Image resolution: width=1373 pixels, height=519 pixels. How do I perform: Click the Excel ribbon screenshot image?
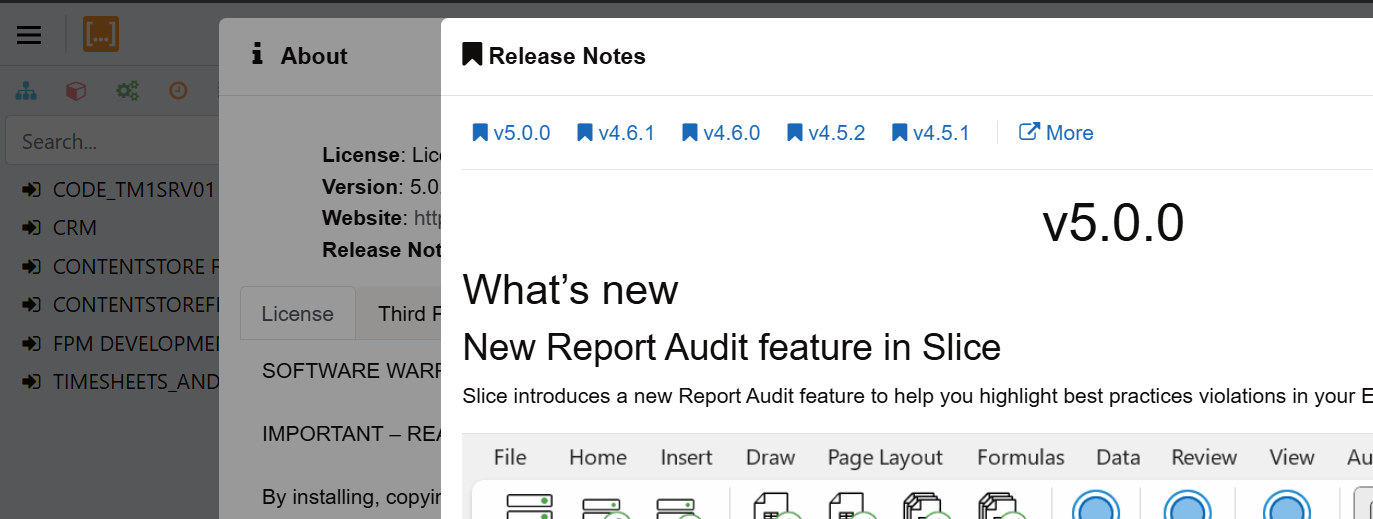[x=917, y=477]
